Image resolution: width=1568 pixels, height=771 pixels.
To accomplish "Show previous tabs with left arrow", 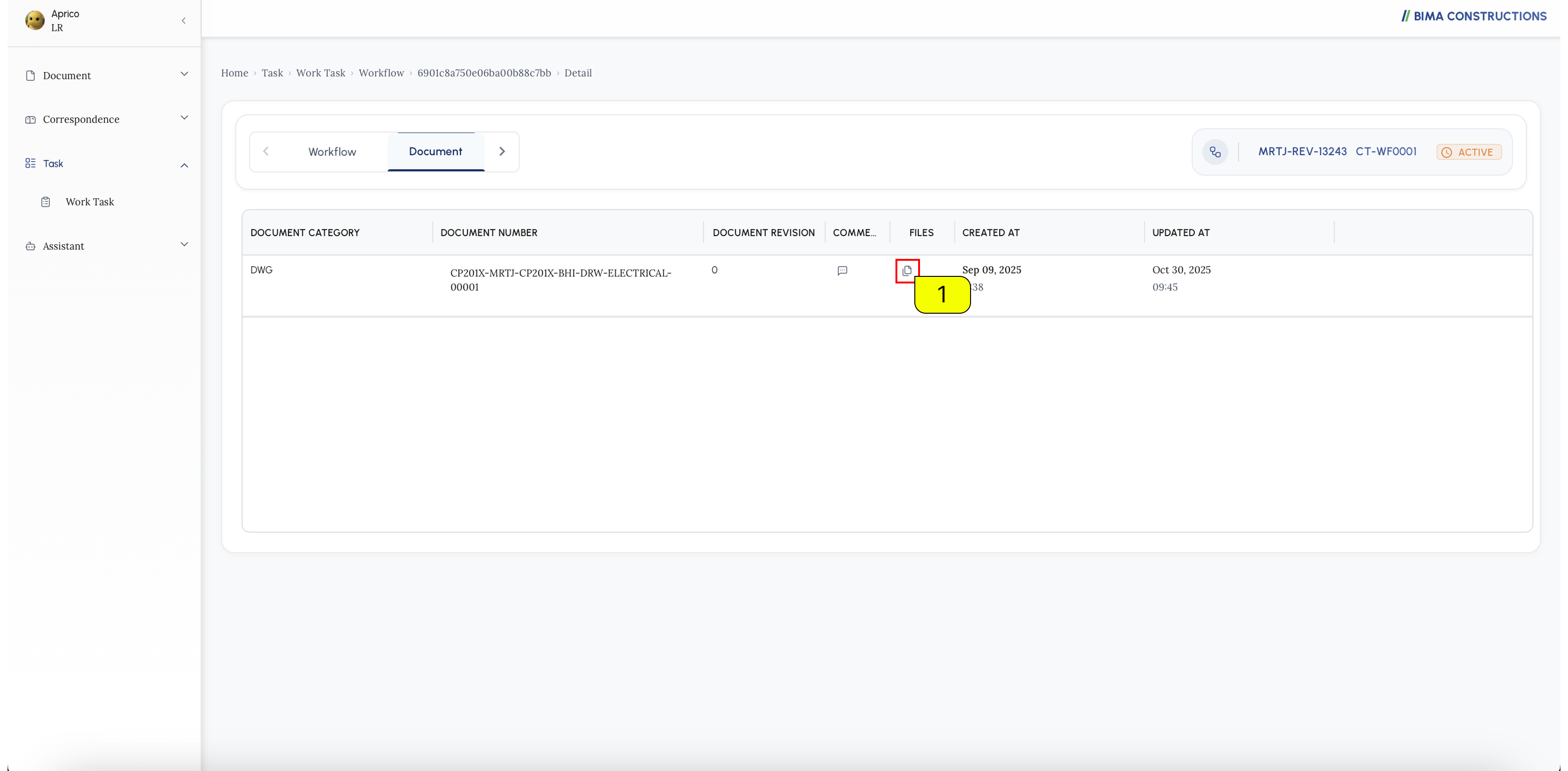I will pyautogui.click(x=266, y=151).
